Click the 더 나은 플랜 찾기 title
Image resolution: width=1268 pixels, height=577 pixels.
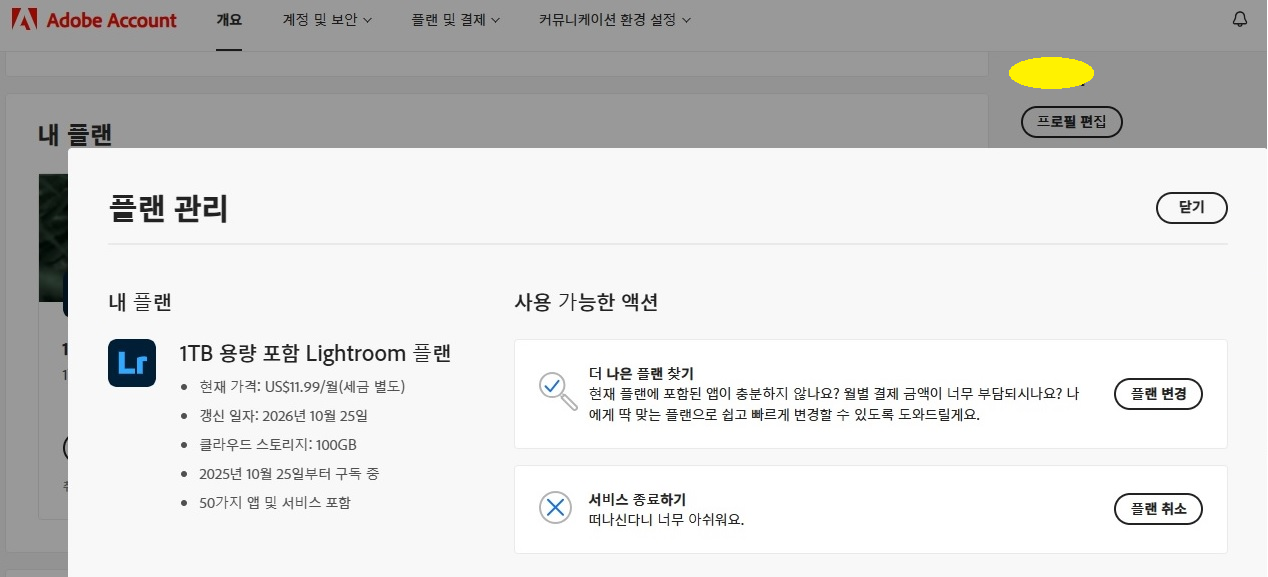pos(641,374)
